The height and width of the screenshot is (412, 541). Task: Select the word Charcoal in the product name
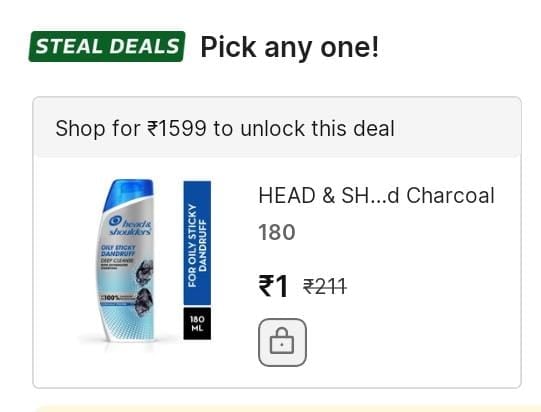click(450, 196)
